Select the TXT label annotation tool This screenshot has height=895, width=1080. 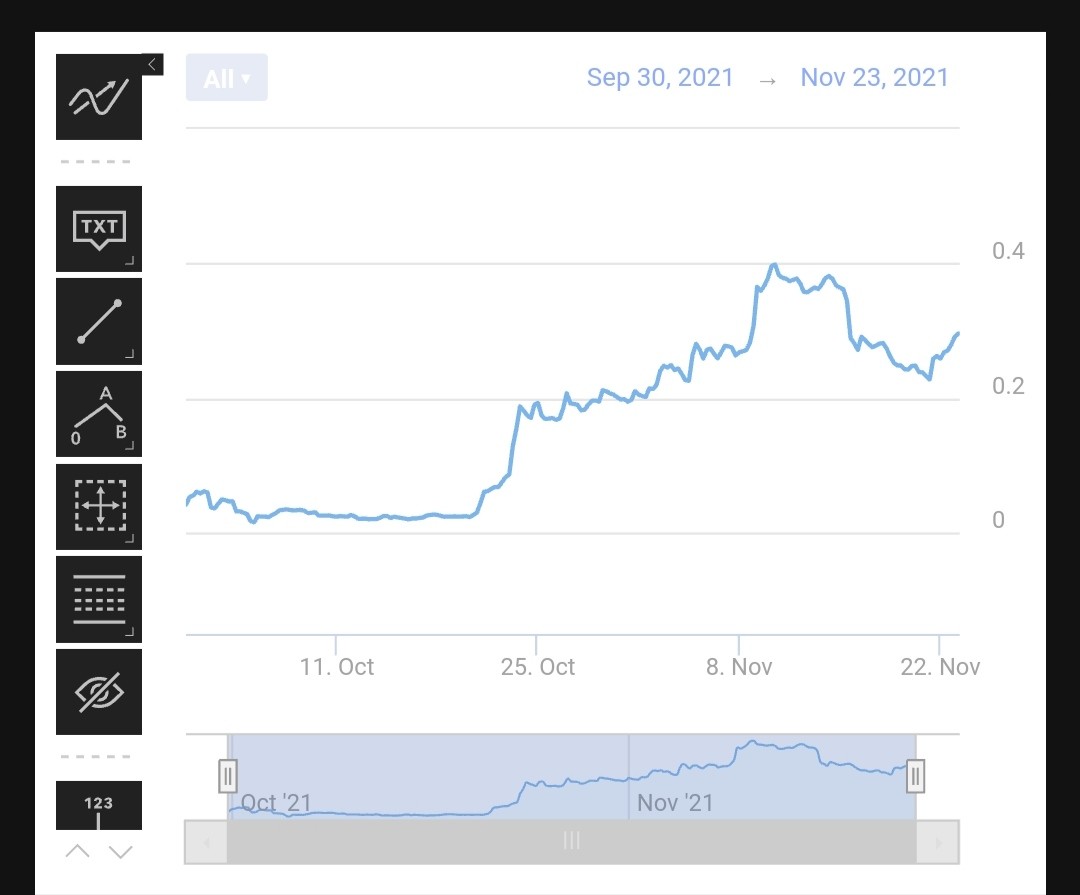click(98, 229)
